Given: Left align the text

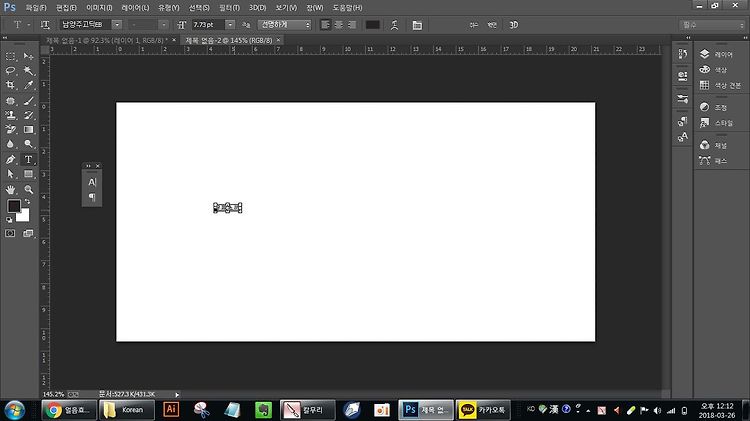Looking at the screenshot, I should [x=325, y=25].
